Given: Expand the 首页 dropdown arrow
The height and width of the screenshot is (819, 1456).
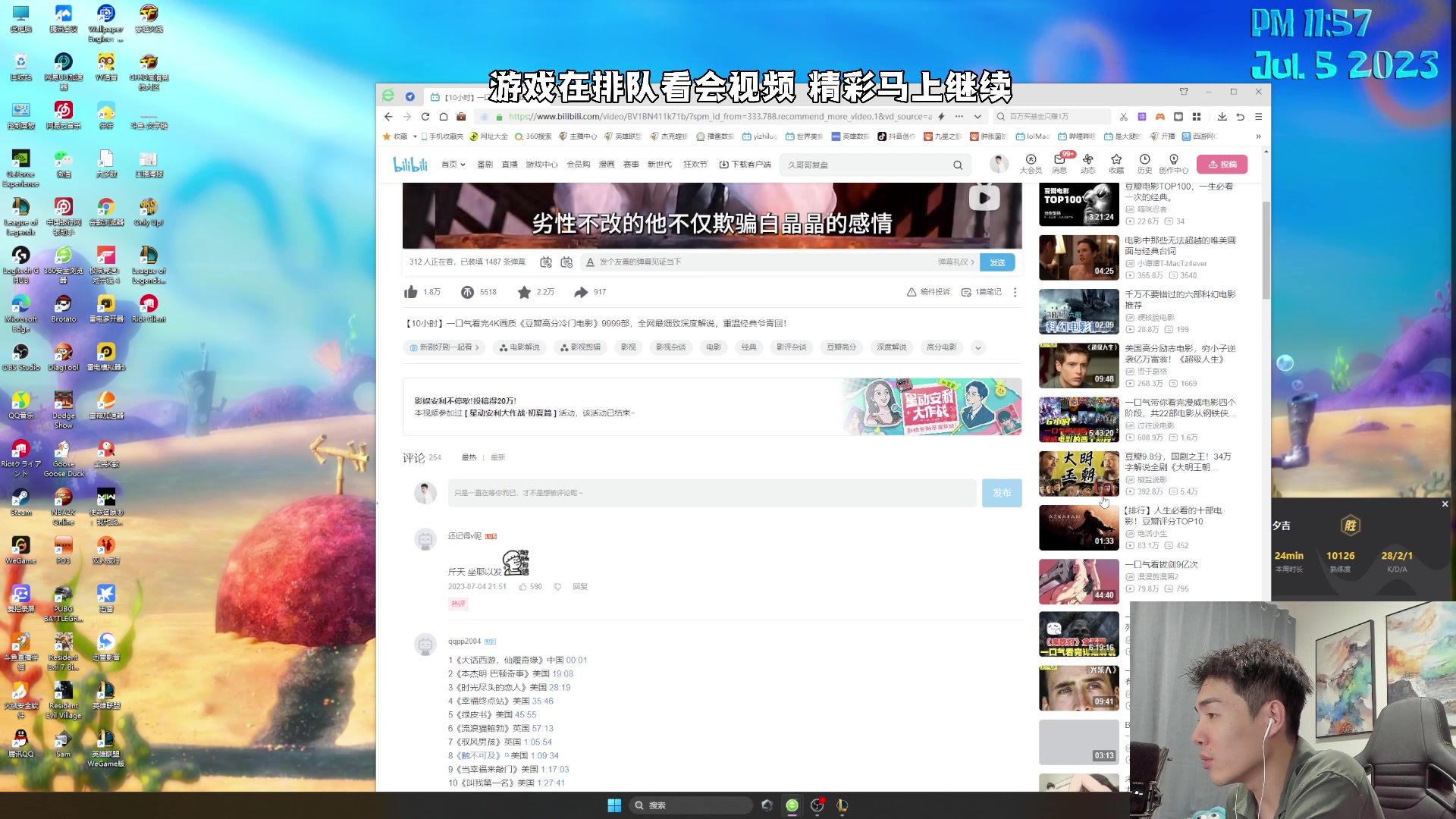Looking at the screenshot, I should click(464, 164).
